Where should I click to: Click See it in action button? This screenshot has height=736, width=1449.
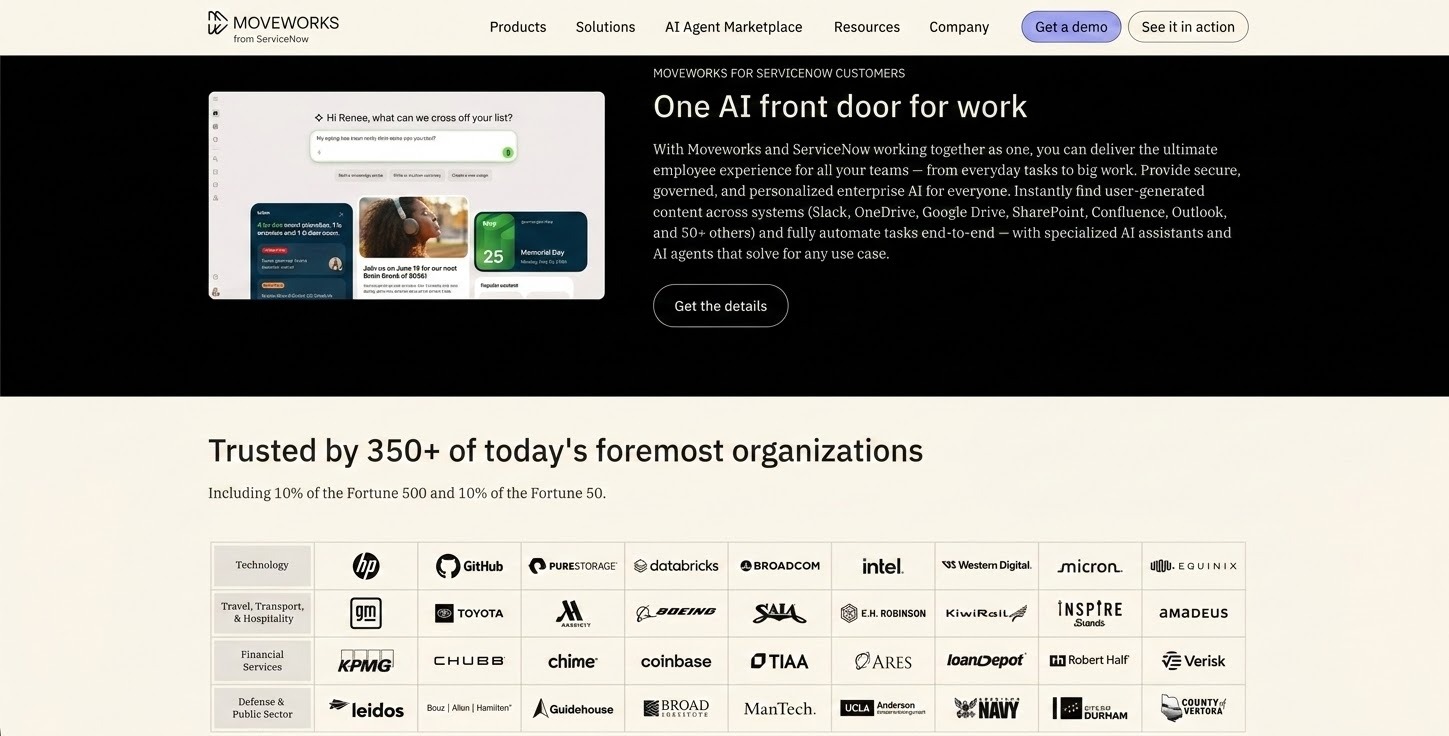click(1188, 27)
